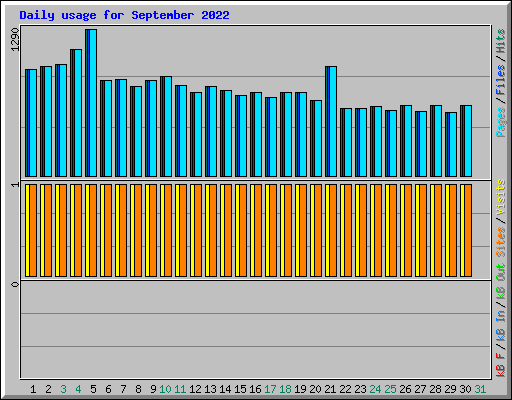Click the tallest cyan bar for day 5
This screenshot has width=512, height=400.
point(93,103)
